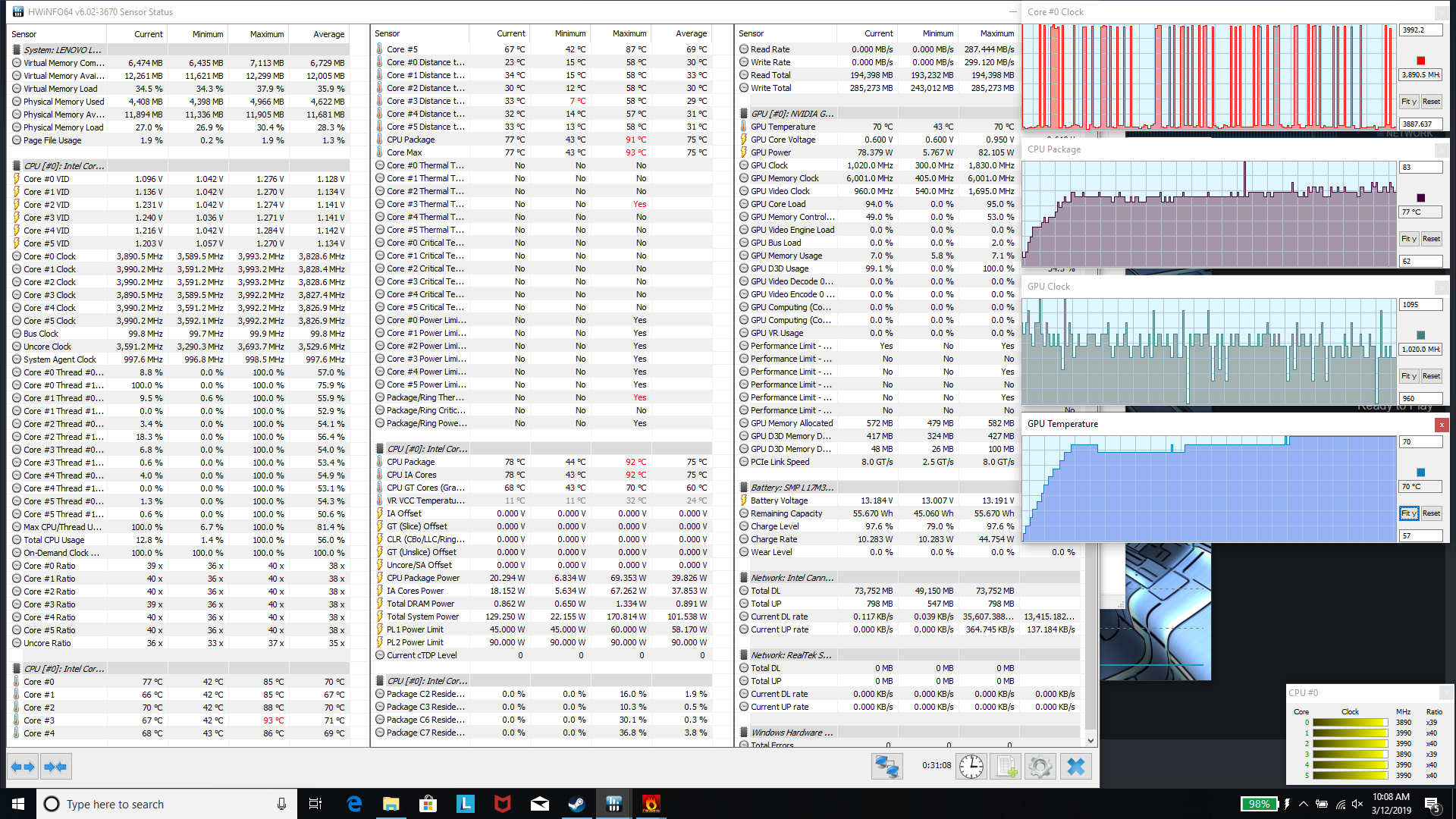Image resolution: width=1456 pixels, height=819 pixels.
Task: Open the remote network monitoring icon
Action: (x=886, y=767)
